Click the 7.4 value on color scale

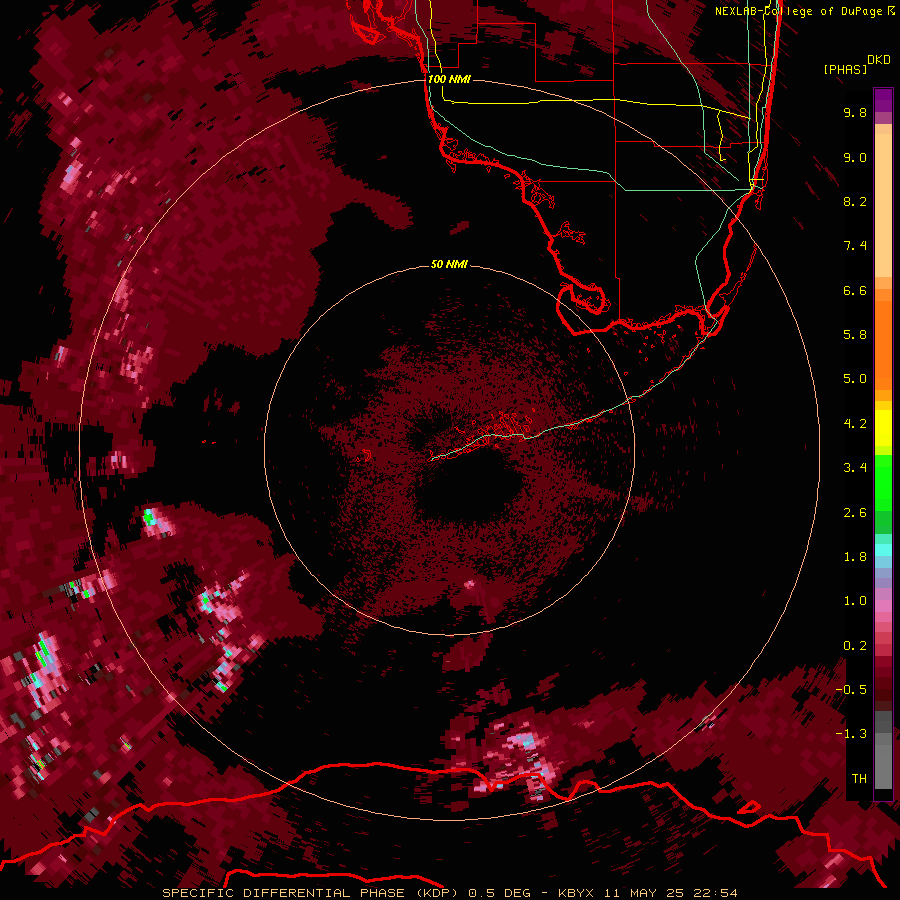pyautogui.click(x=855, y=246)
